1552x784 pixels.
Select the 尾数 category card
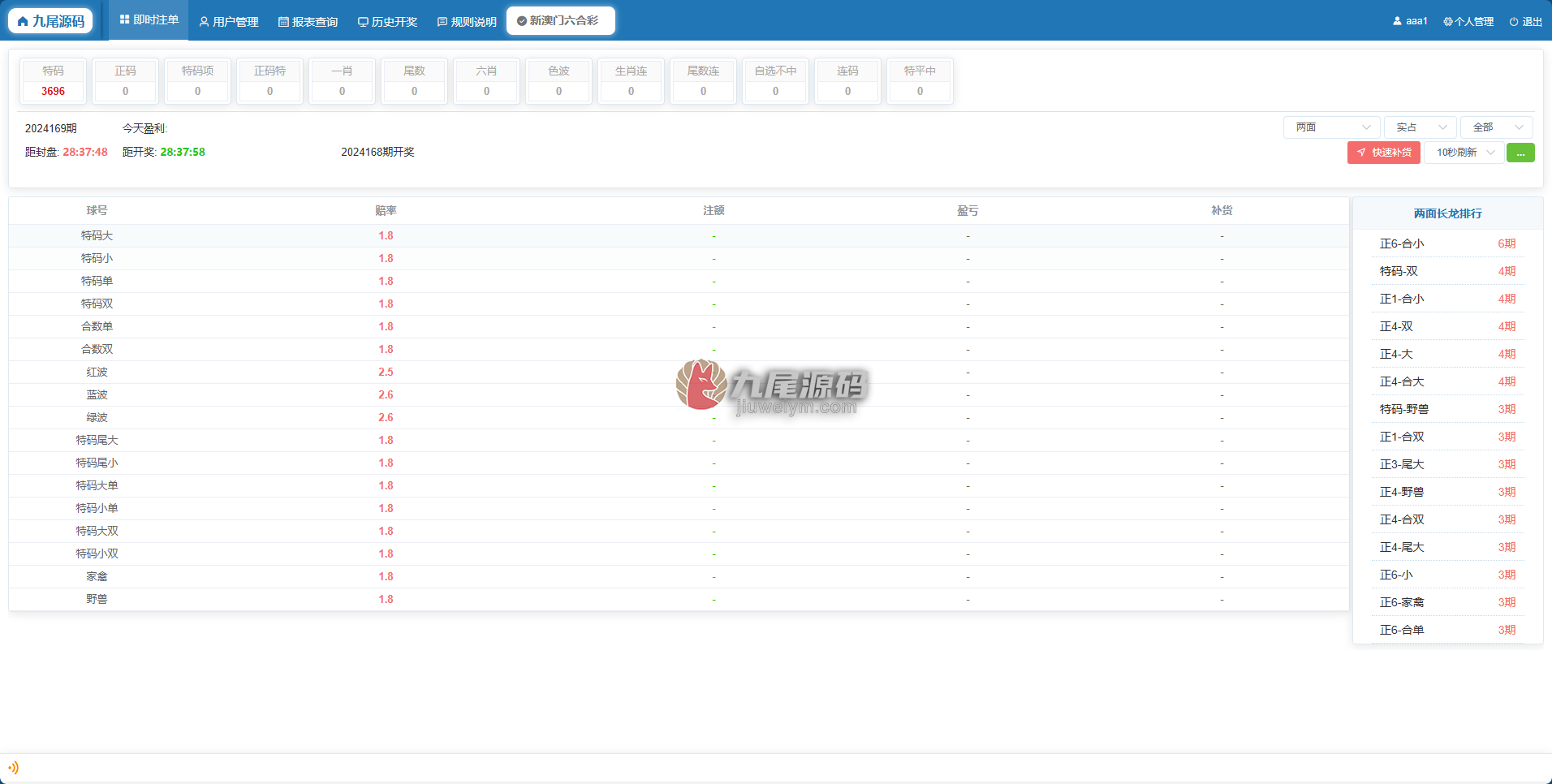(414, 81)
